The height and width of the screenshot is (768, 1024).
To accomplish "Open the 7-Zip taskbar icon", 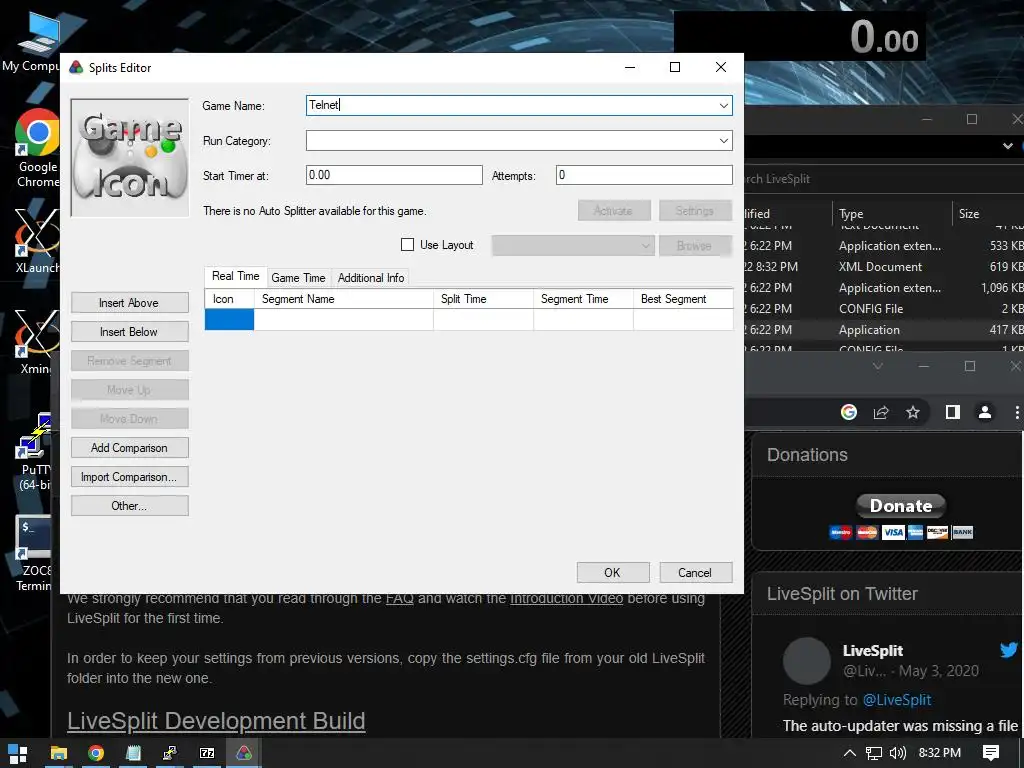I will coord(207,753).
